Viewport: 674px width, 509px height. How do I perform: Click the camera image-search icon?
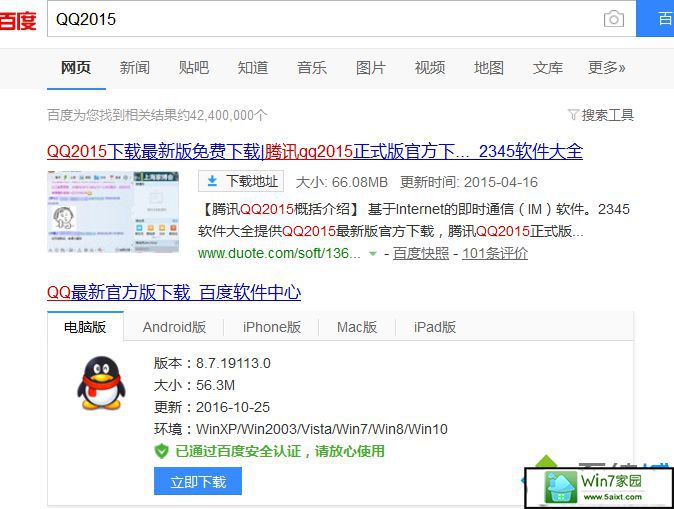pos(614,19)
